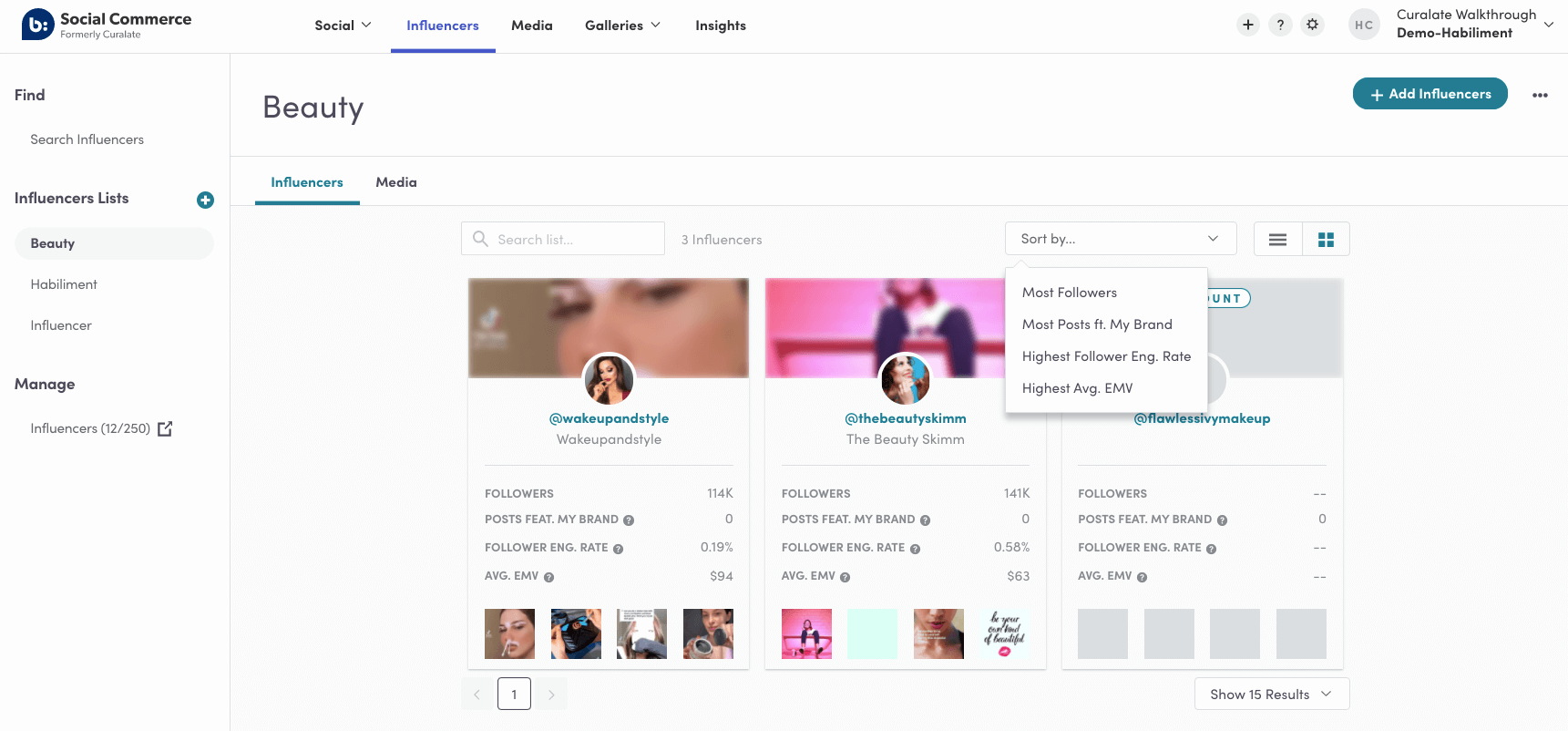Click the Search list input field

click(x=562, y=240)
